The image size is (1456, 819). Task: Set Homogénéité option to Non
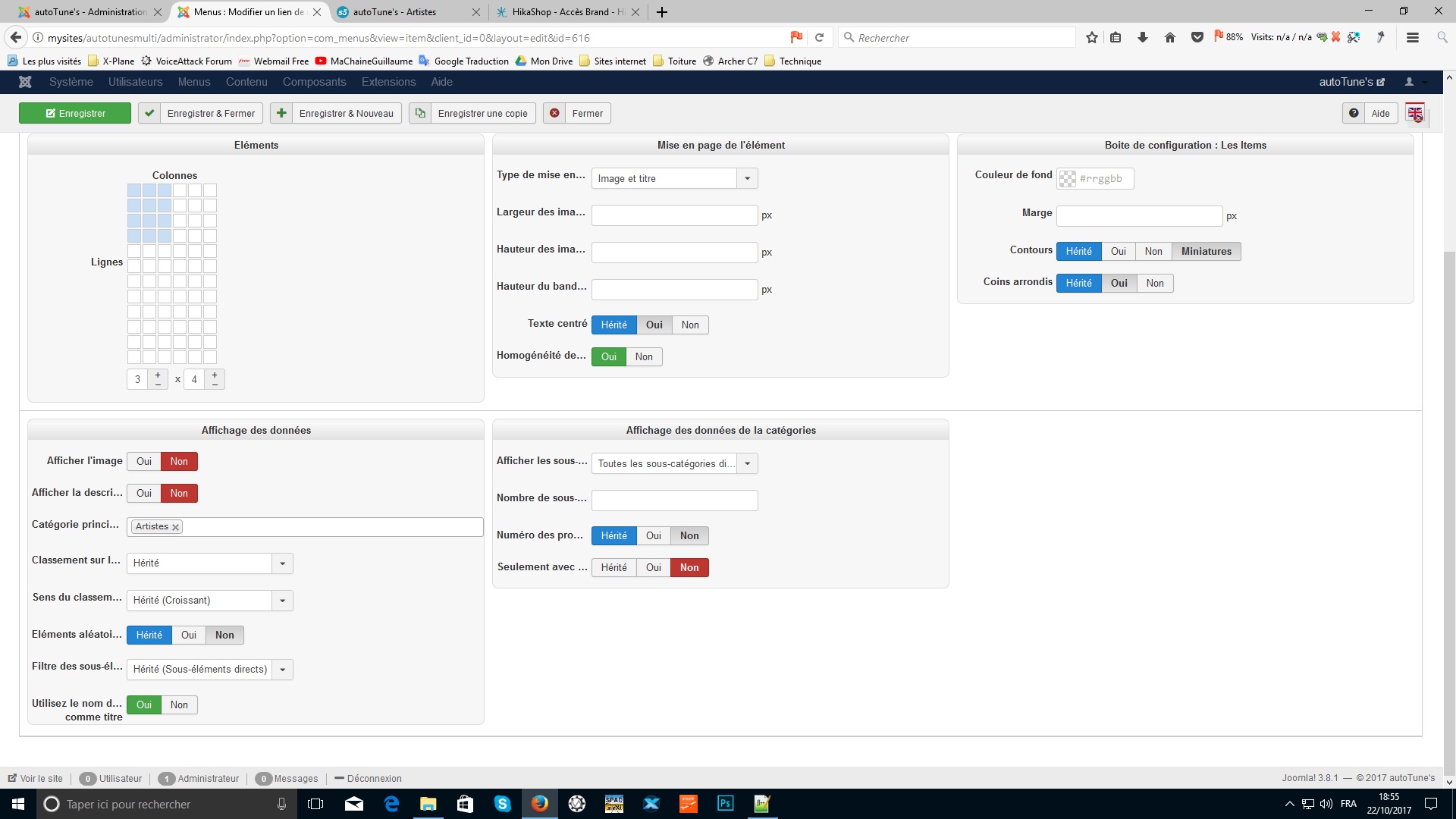pyautogui.click(x=644, y=356)
